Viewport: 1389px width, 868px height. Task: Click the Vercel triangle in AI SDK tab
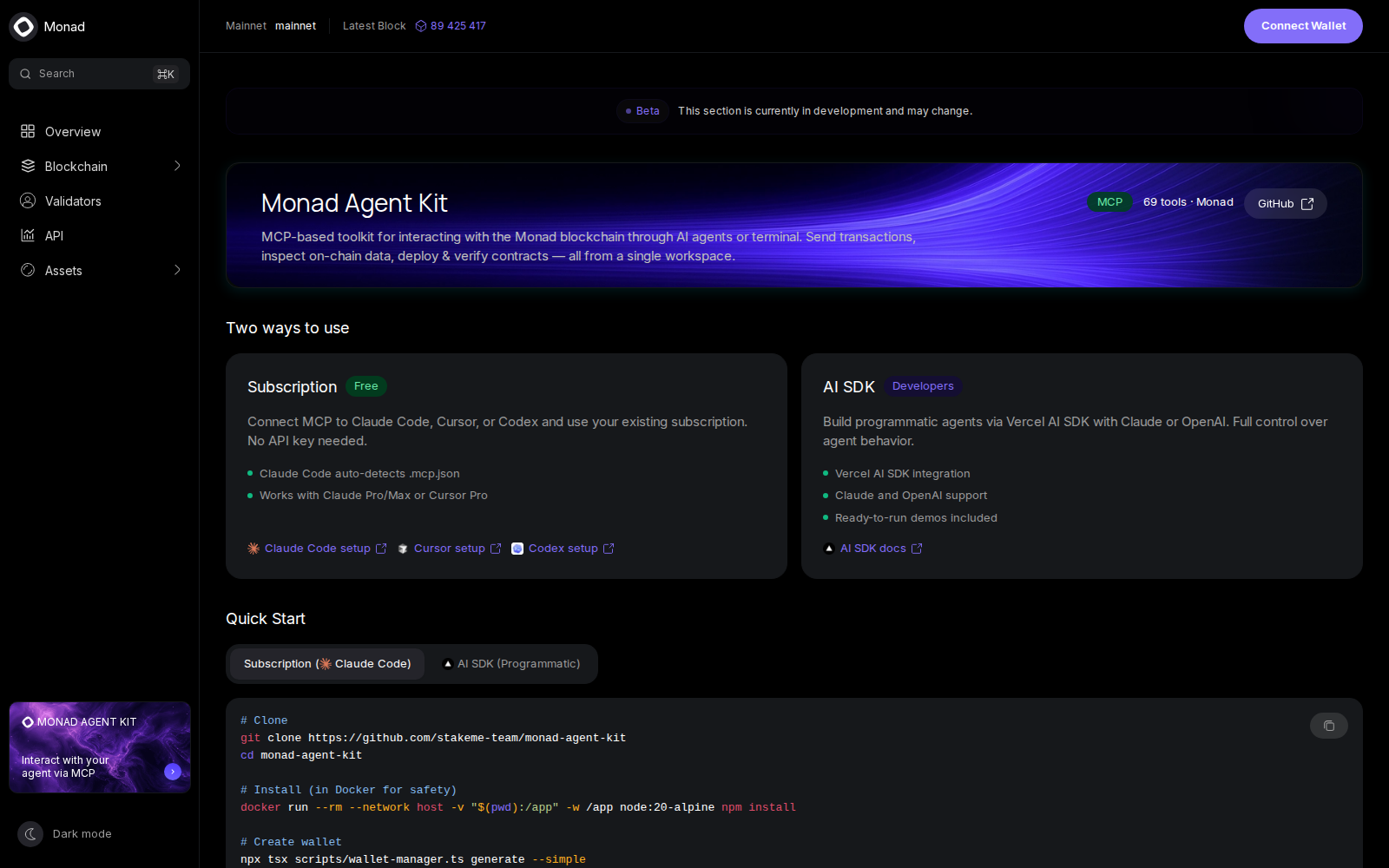point(448,664)
